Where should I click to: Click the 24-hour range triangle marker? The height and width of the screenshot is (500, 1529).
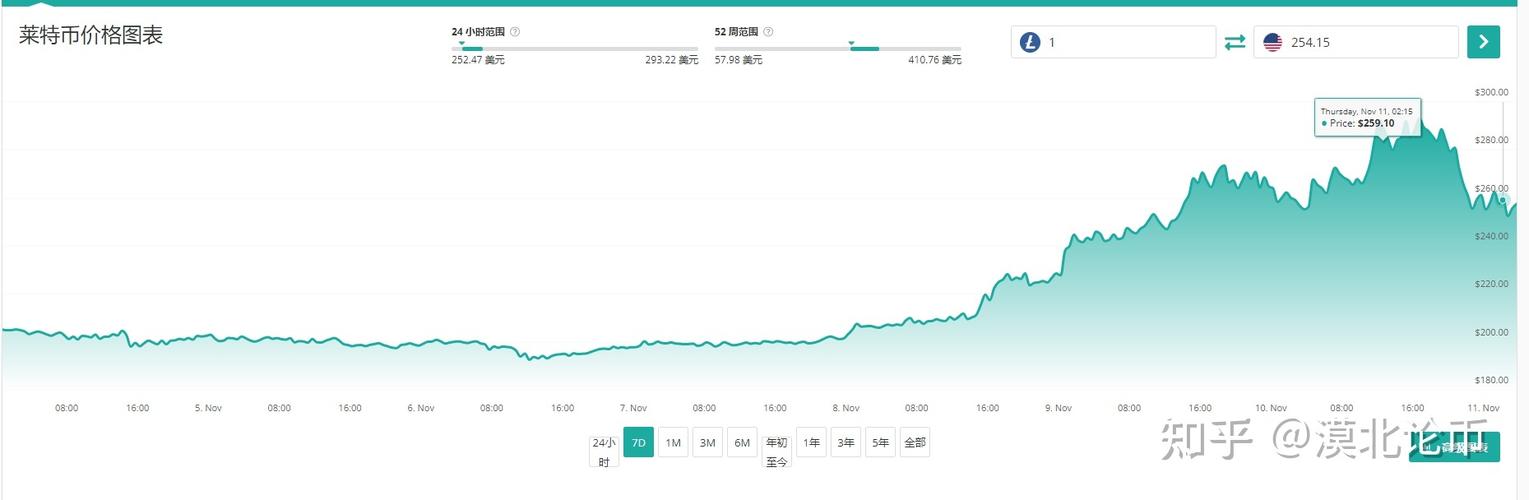(463, 43)
